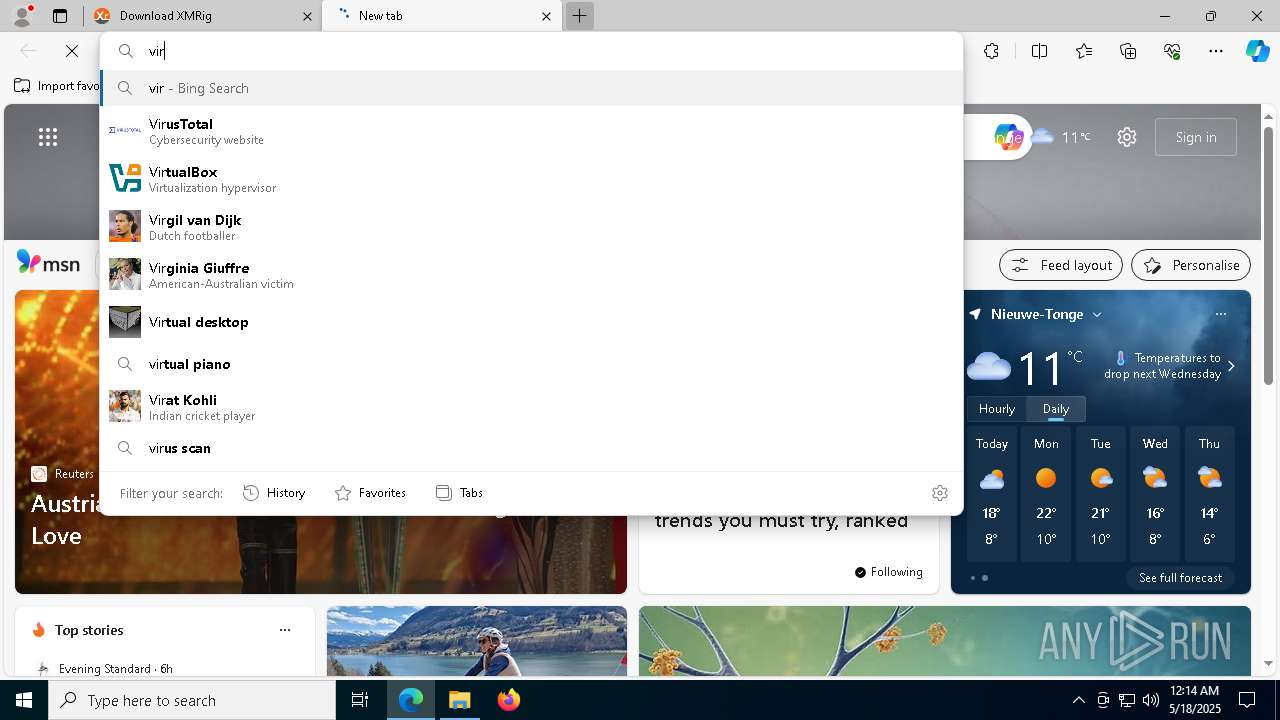The width and height of the screenshot is (1280, 720).
Task: Open the new tab page settings gear
Action: 1127,137
